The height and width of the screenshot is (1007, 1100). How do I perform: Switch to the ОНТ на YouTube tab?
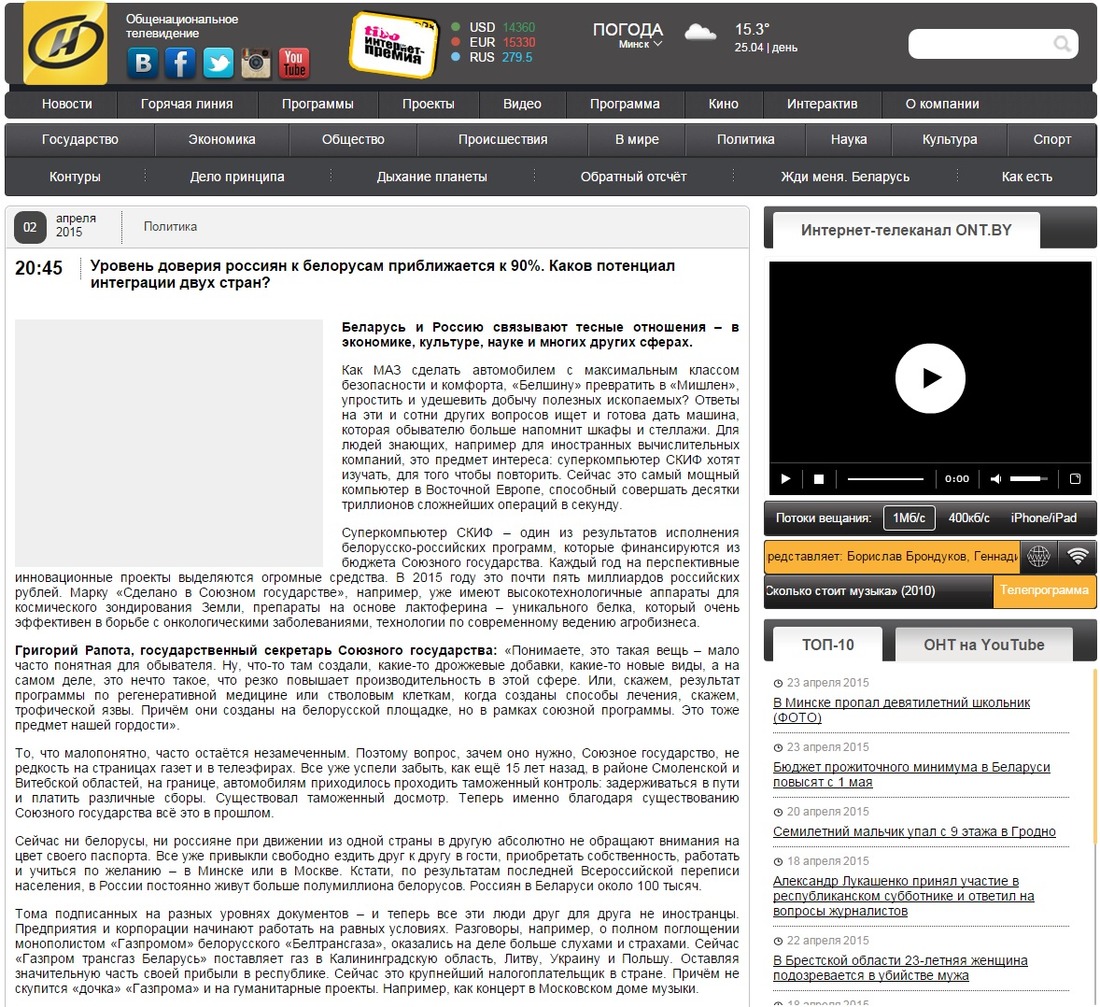(x=984, y=644)
